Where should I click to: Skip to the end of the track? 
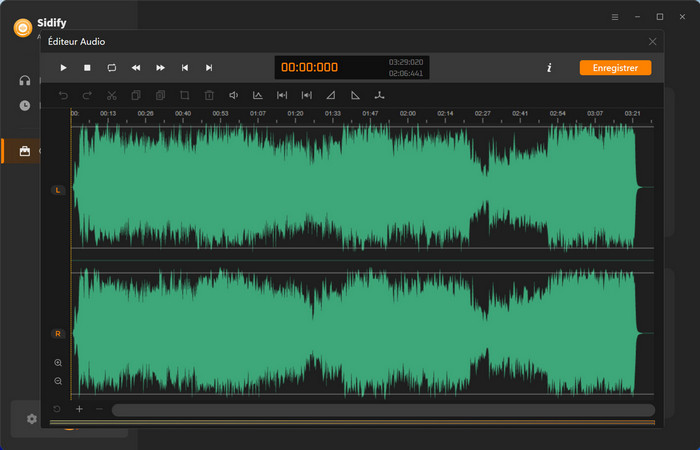[x=209, y=68]
